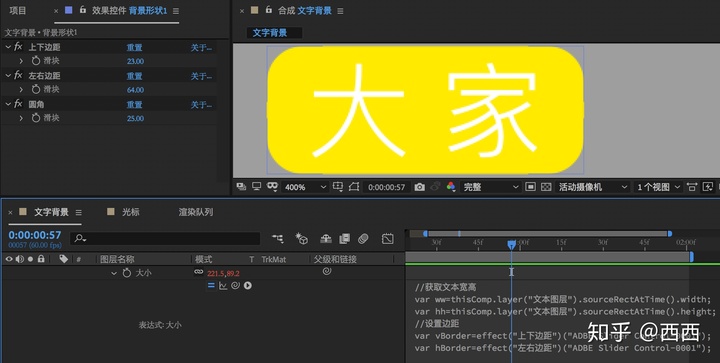The width and height of the screenshot is (720, 363).
Task: Click 重置 for 上下边距 effect
Action: pos(135,47)
